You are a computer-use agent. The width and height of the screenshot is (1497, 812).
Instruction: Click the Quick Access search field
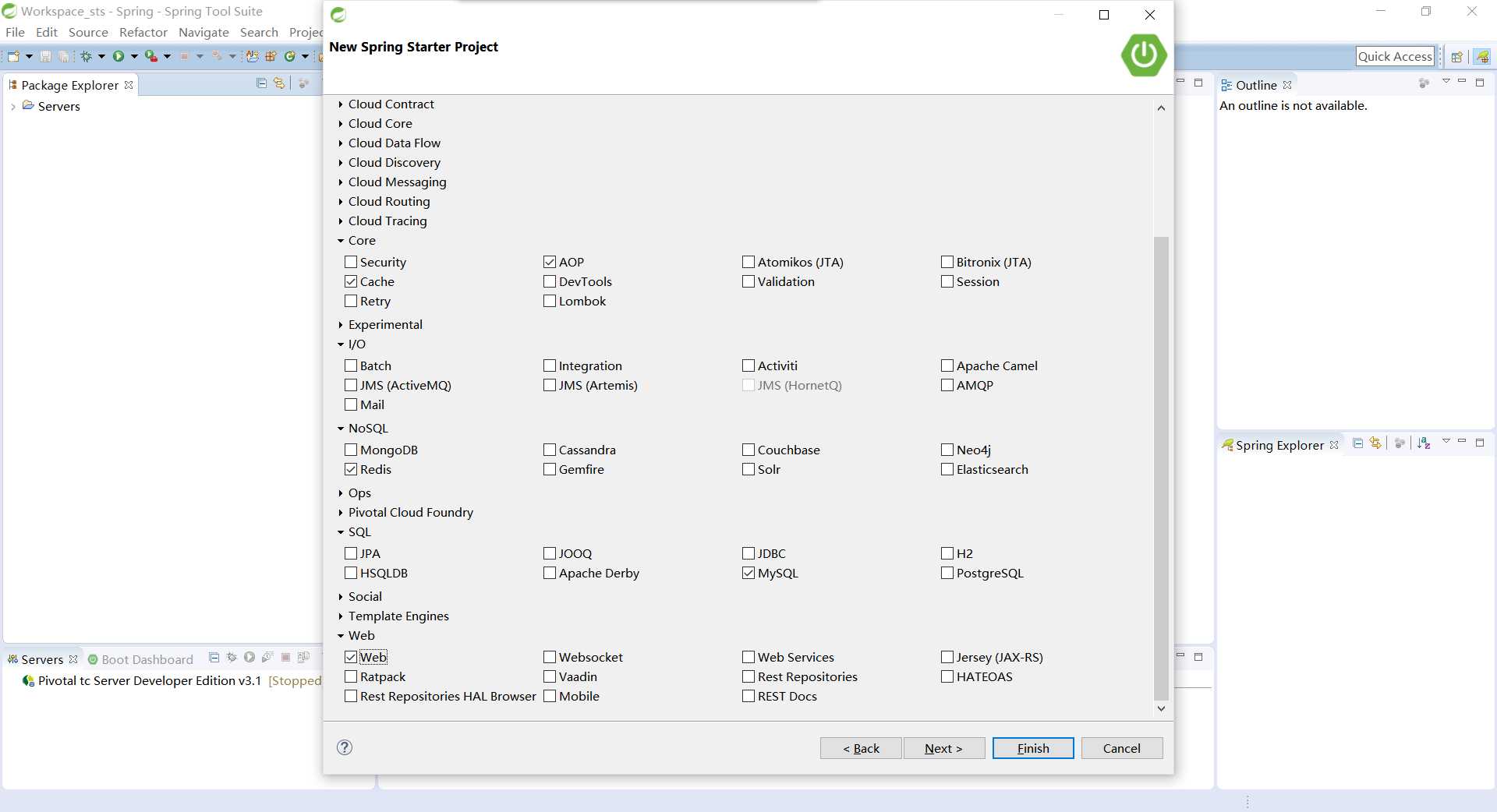1395,56
